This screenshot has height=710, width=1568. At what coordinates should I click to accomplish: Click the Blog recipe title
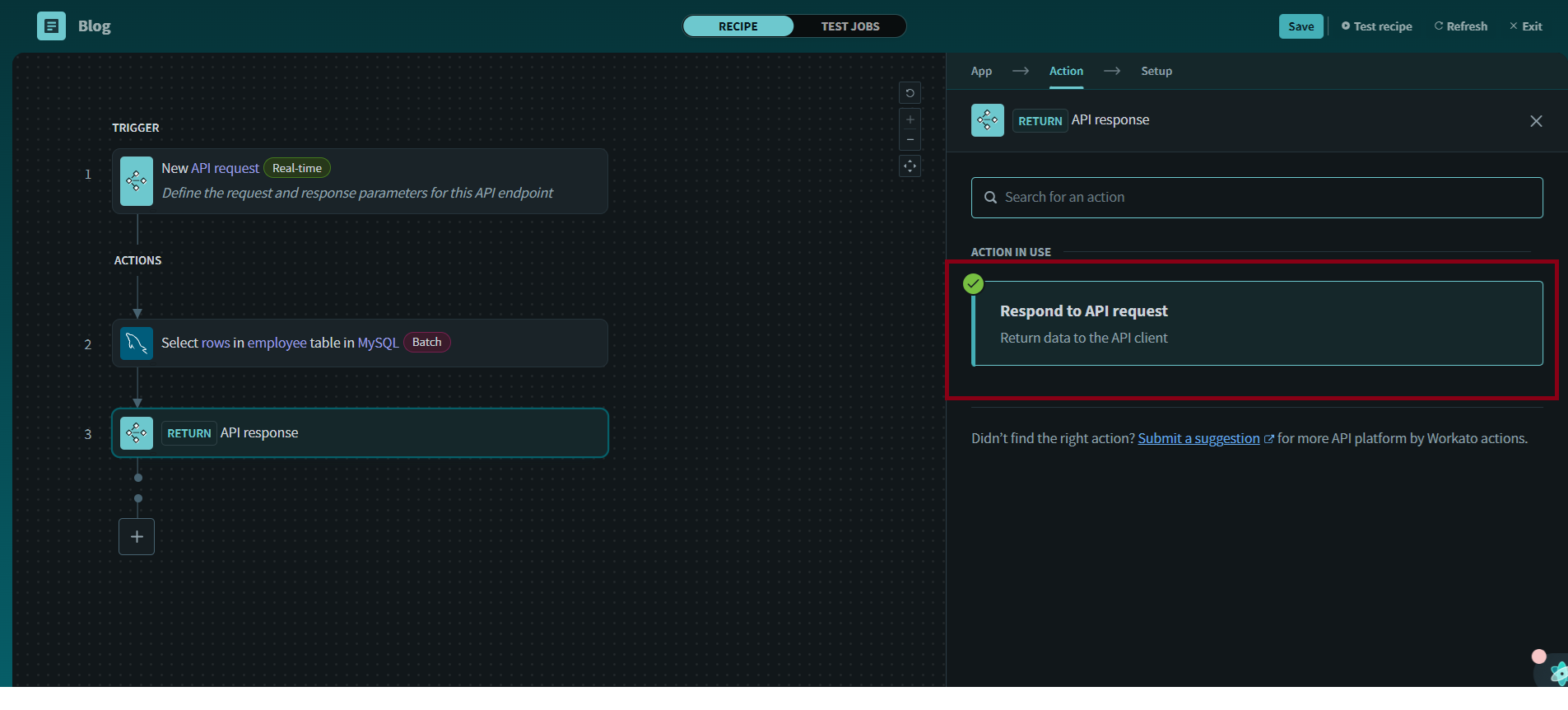(x=95, y=26)
